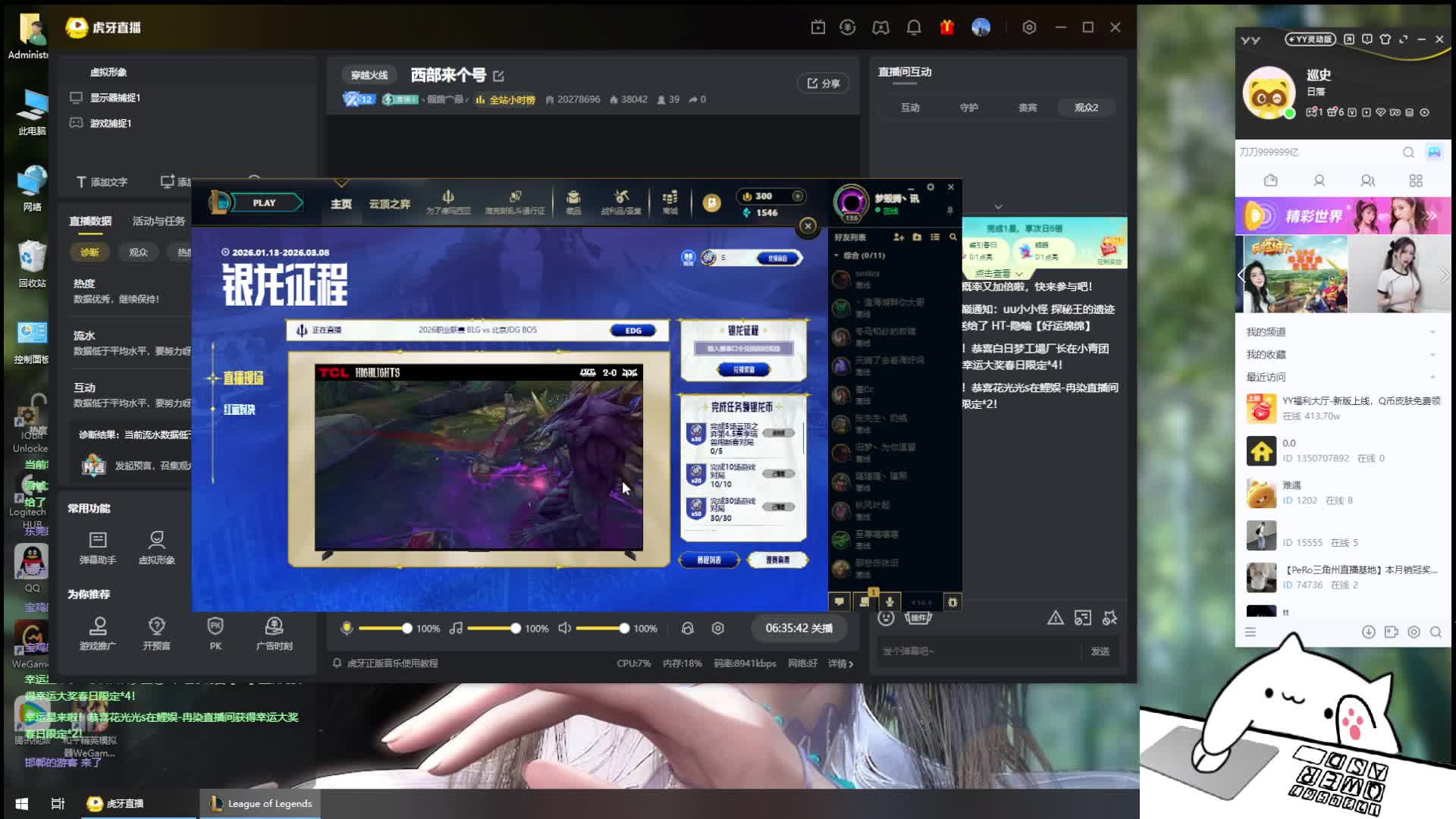The height and width of the screenshot is (819, 1456).
Task: Switch to the 活动与任务 tab
Action: pos(158,221)
